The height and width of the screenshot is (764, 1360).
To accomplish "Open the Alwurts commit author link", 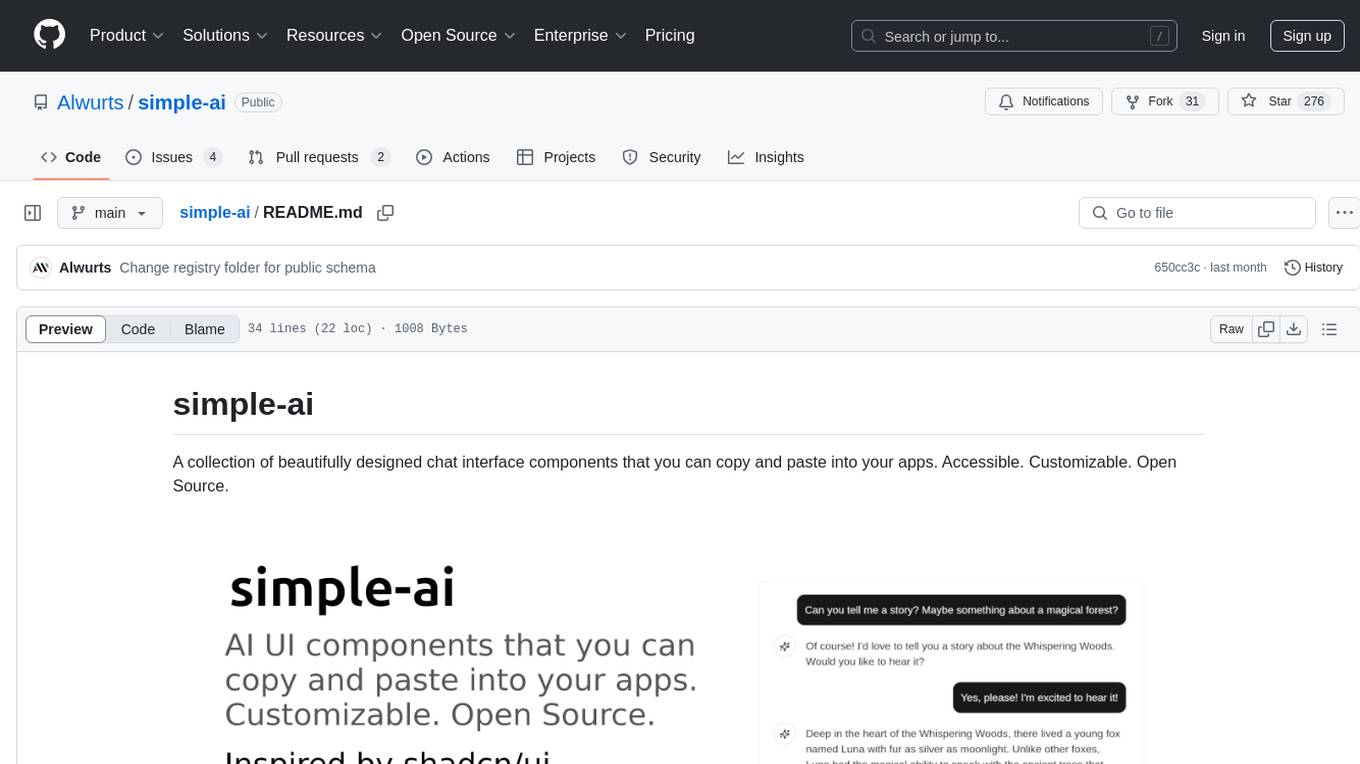I will pyautogui.click(x=85, y=268).
